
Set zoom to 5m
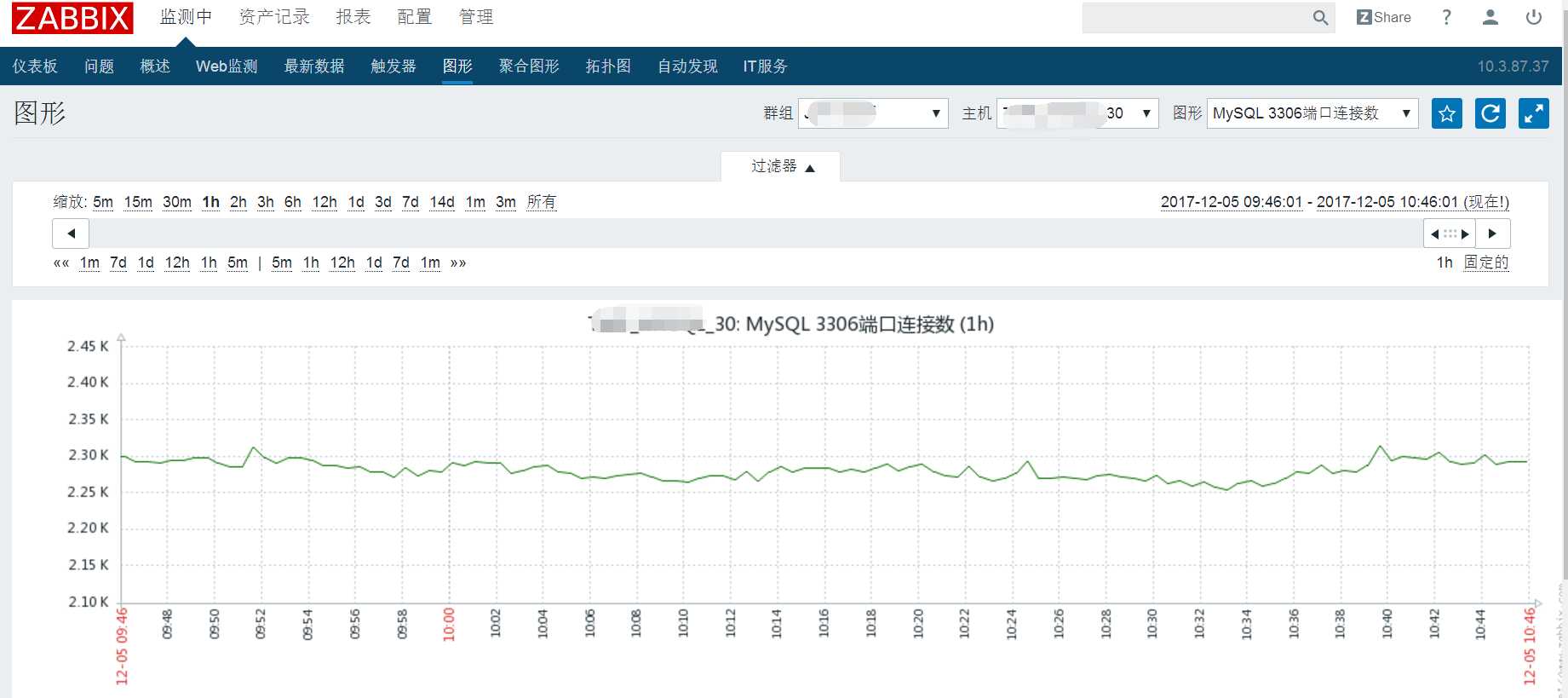click(103, 202)
